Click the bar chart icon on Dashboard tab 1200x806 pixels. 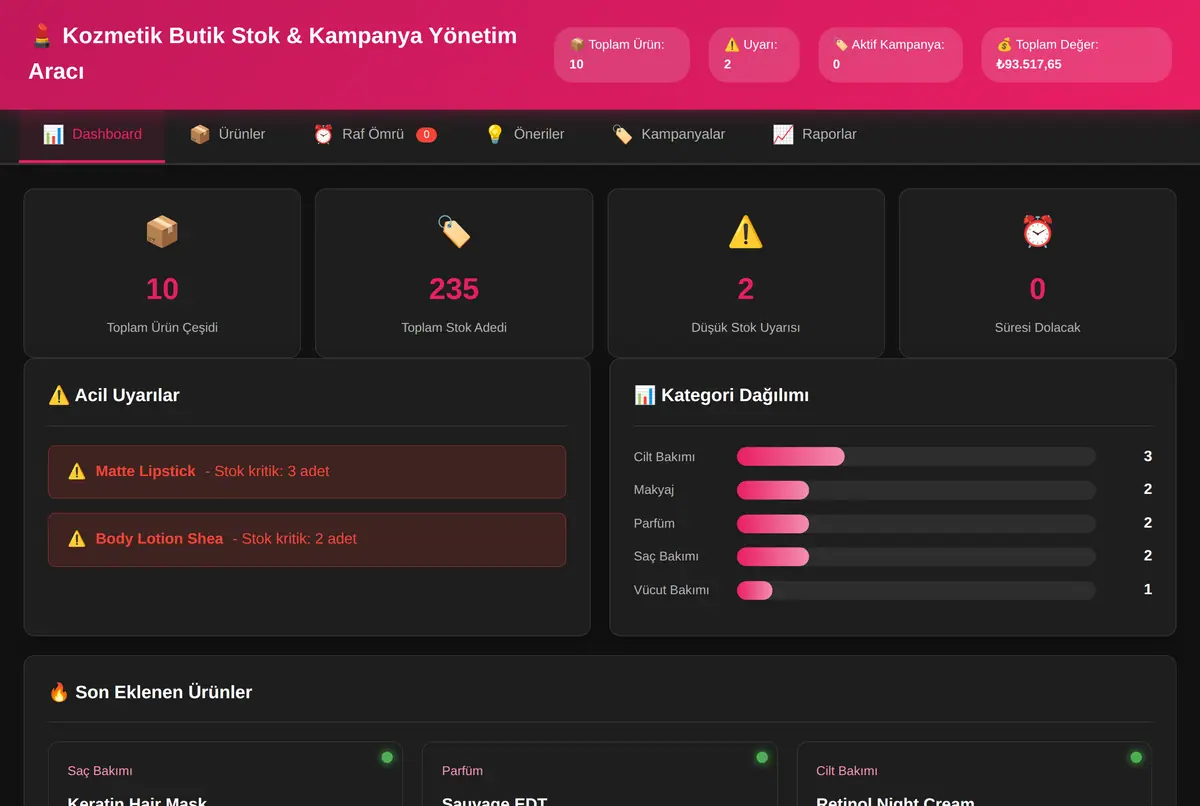pos(53,134)
